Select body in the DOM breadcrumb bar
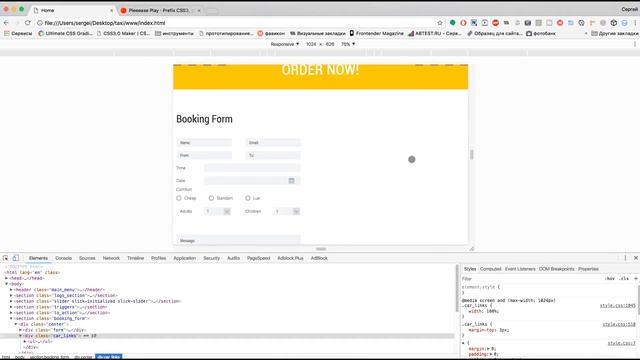640x360 pixels. (20, 357)
